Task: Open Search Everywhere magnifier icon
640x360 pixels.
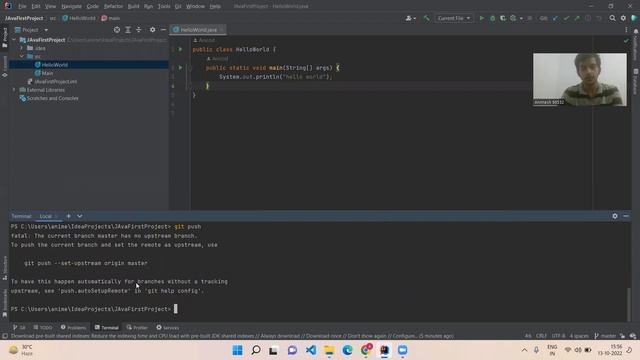Action: click(612, 18)
